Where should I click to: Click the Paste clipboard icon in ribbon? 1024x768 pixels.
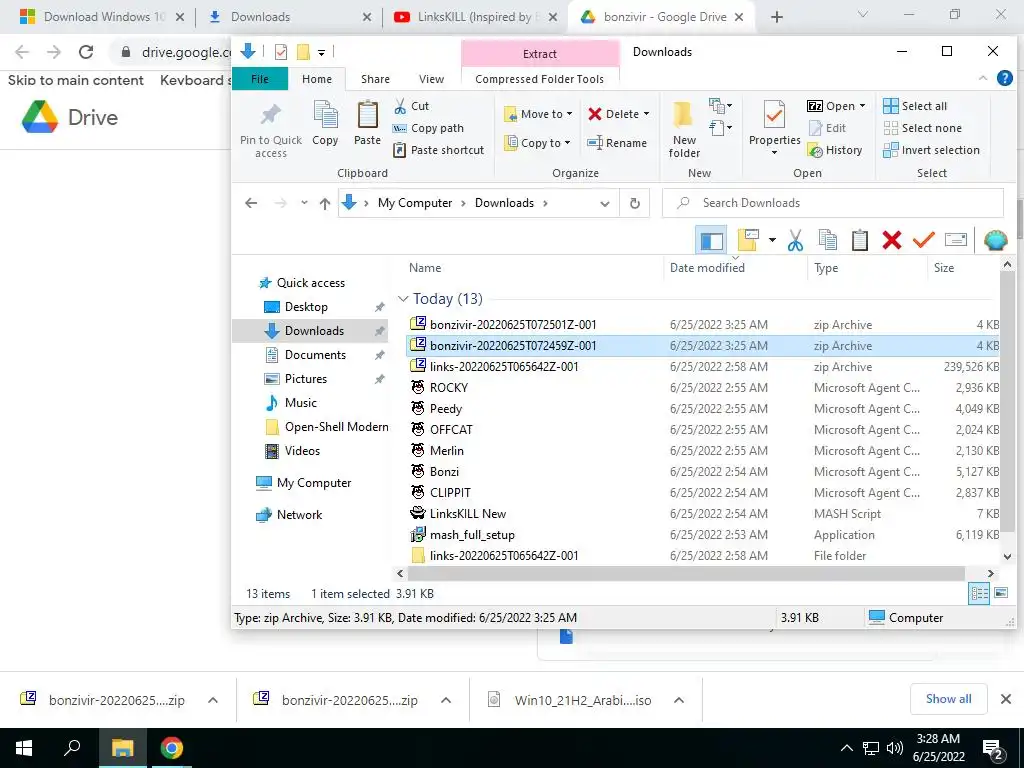tap(367, 116)
